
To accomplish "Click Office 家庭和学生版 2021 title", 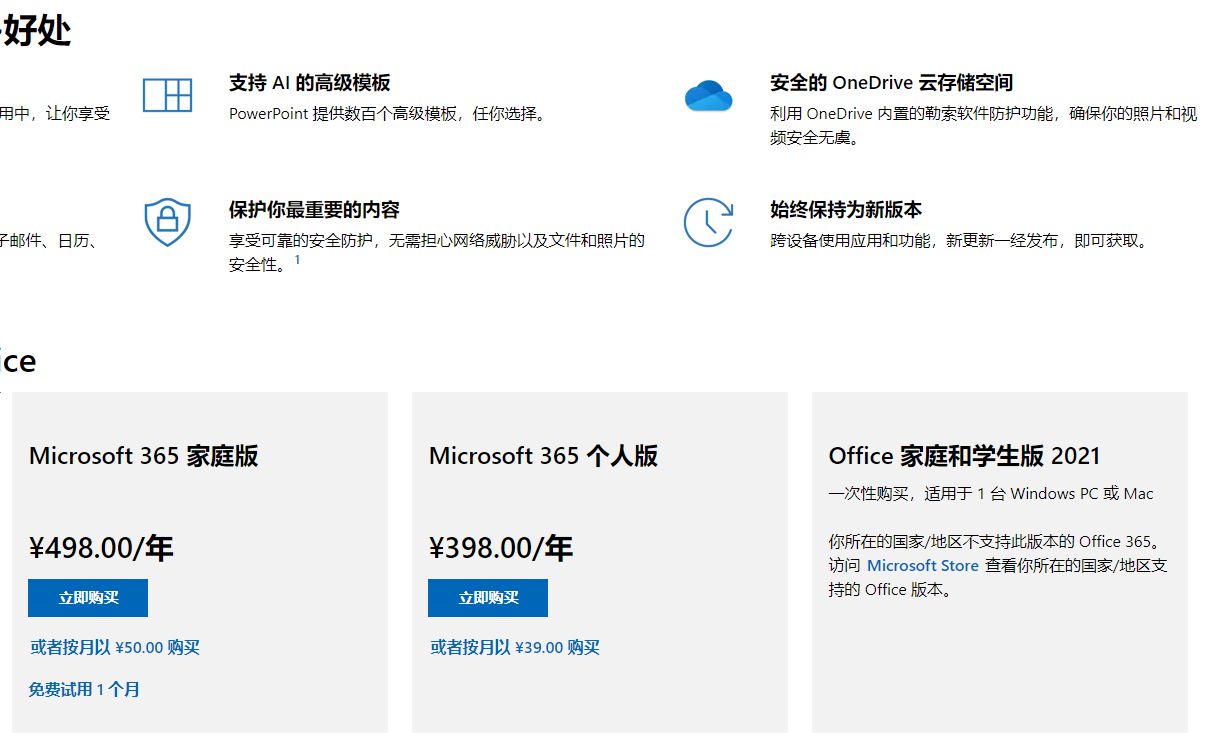I will 964,456.
